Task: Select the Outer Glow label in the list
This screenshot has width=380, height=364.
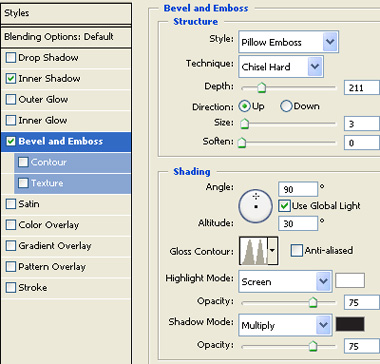Action: [43, 100]
